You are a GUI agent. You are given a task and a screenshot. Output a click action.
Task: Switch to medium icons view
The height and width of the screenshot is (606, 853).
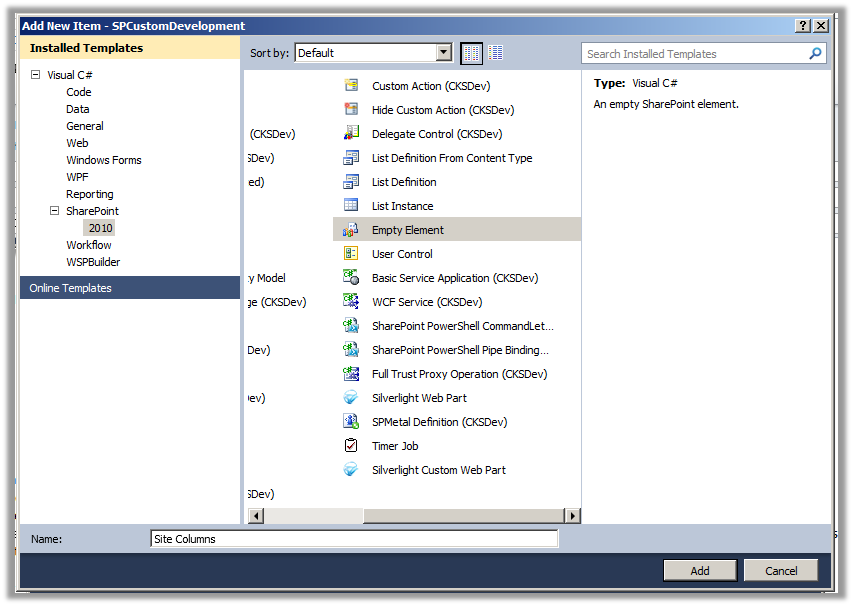(x=470, y=52)
